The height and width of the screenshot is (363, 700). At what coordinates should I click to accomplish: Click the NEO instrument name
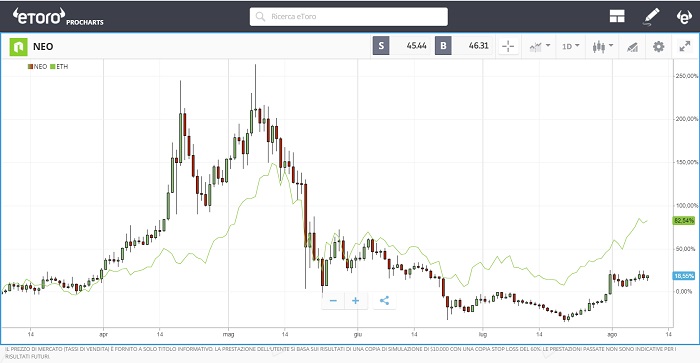click(43, 46)
